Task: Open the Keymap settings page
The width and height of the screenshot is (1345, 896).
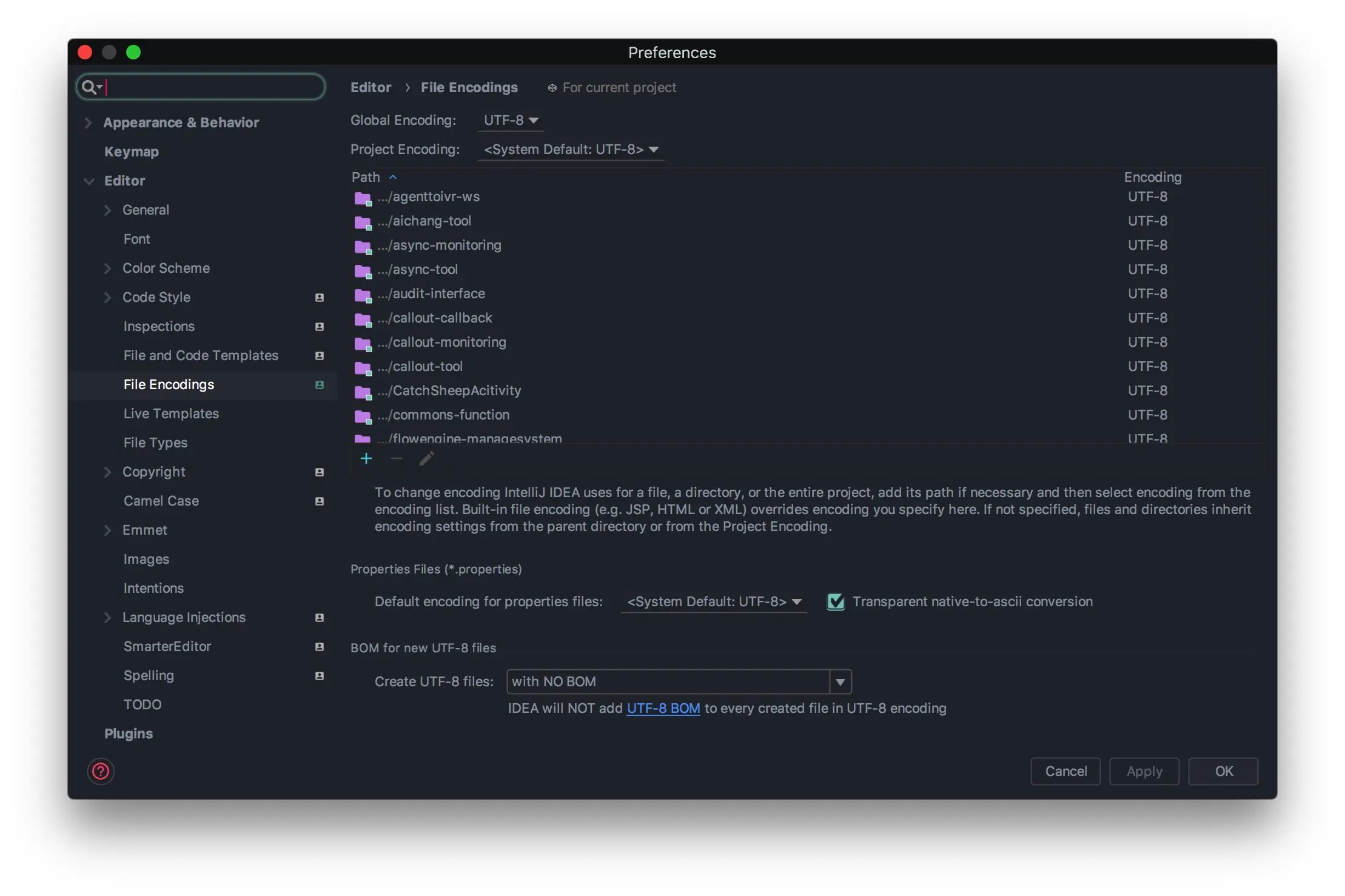Action: (131, 152)
